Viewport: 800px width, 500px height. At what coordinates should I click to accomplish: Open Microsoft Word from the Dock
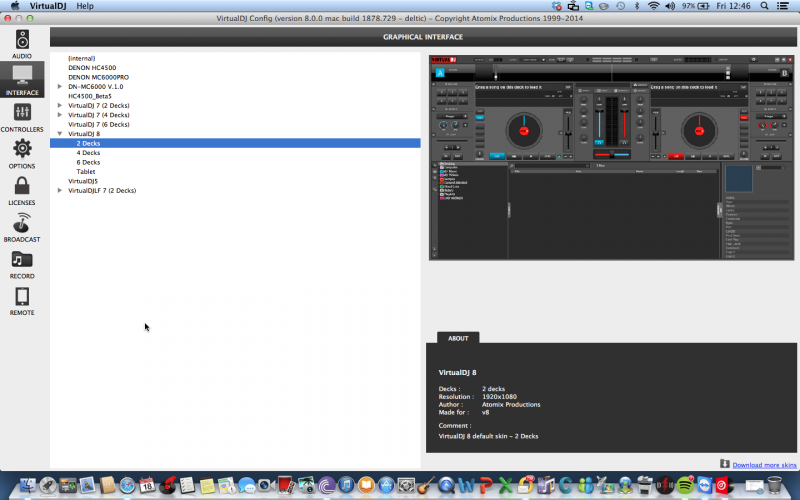466,485
